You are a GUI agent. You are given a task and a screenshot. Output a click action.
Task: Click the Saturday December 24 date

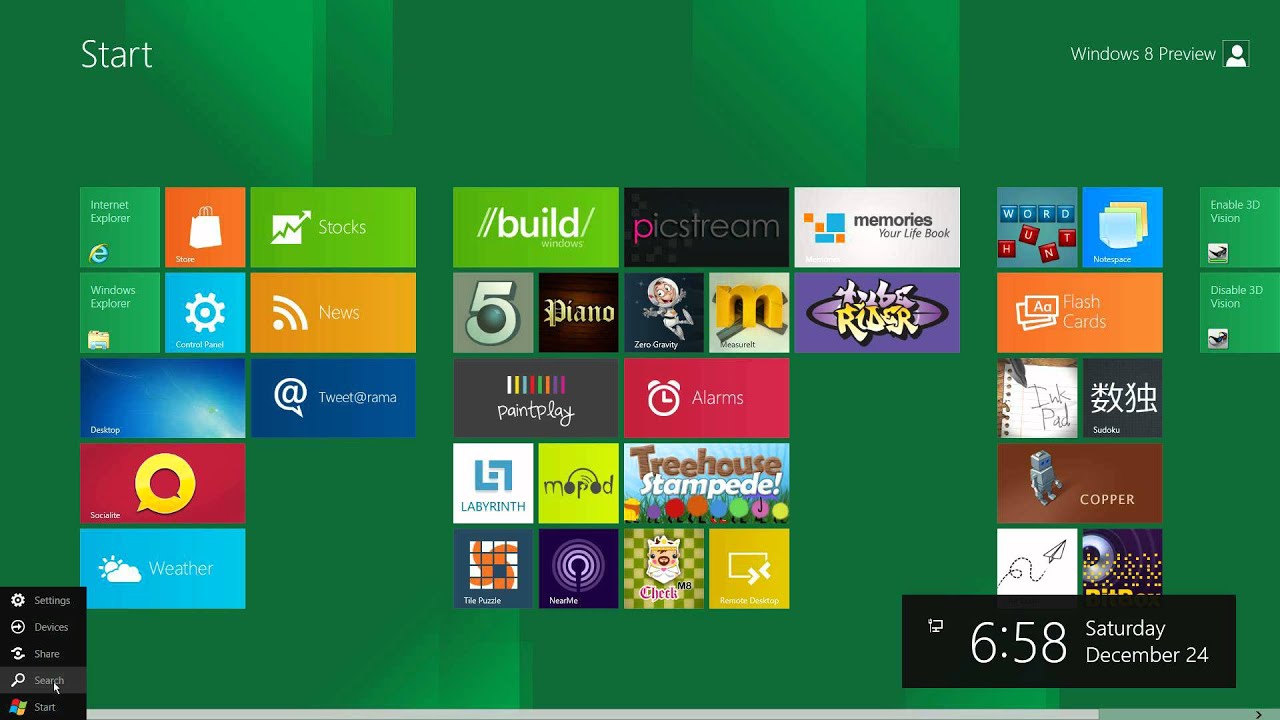click(x=1147, y=642)
